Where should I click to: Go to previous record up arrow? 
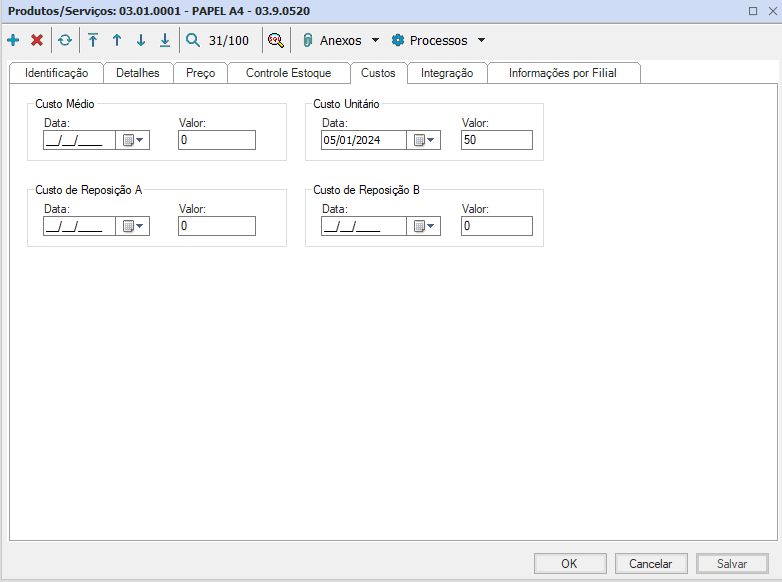pyautogui.click(x=117, y=41)
